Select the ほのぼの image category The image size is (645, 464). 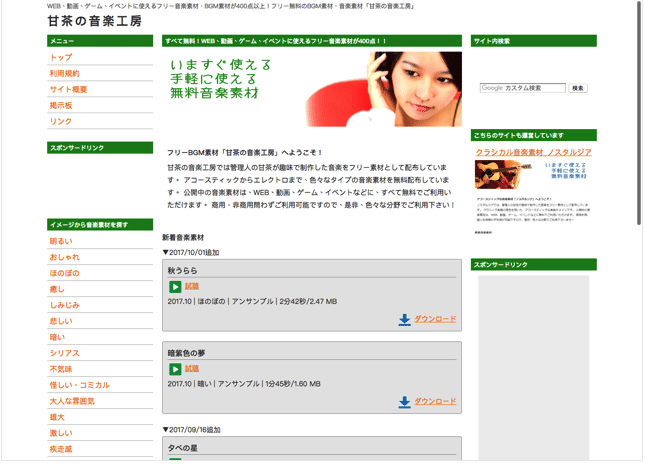[65, 273]
